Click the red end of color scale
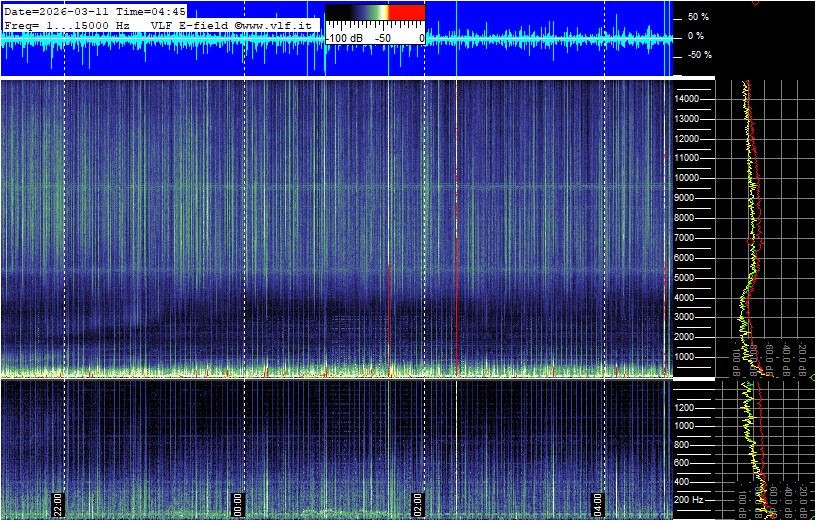Viewport: 816px width, 521px height. tap(406, 12)
